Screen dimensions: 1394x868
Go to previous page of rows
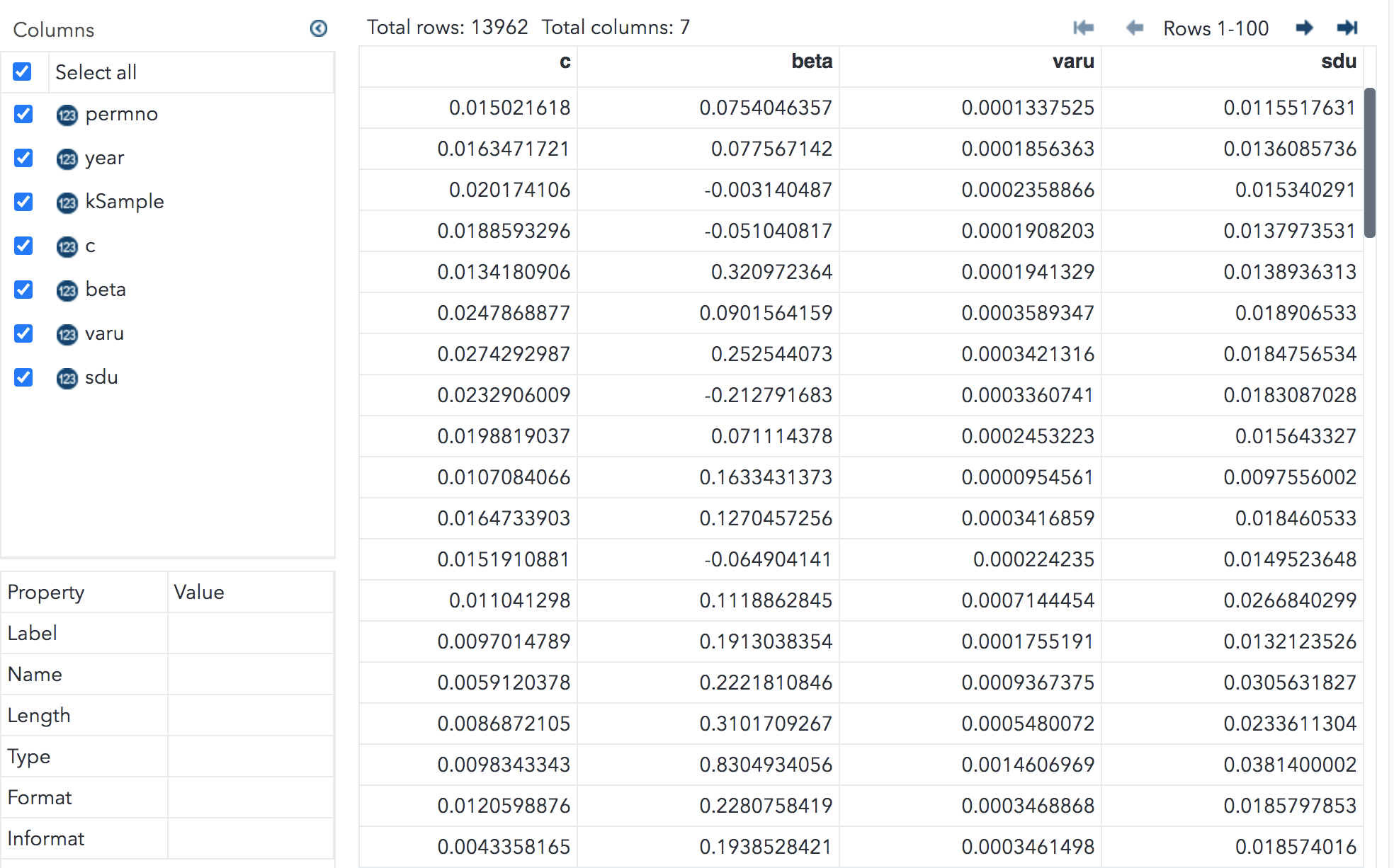(1135, 28)
